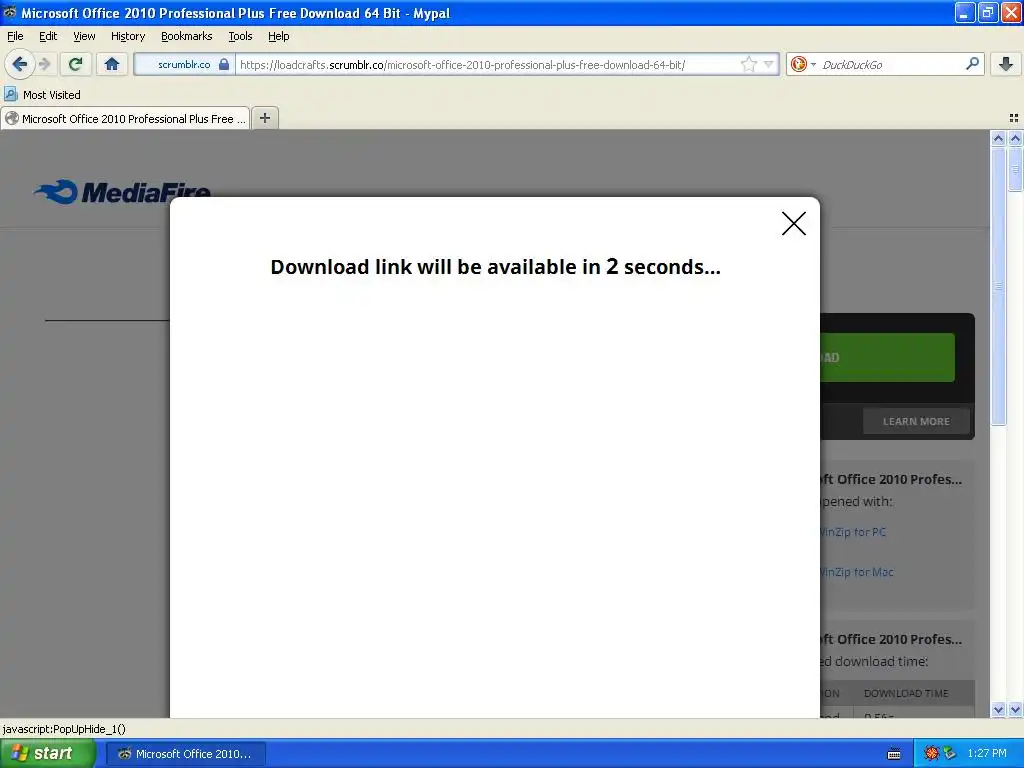Open the WinZip for PC link
Screen dimensions: 1024x768
[x=853, y=532]
